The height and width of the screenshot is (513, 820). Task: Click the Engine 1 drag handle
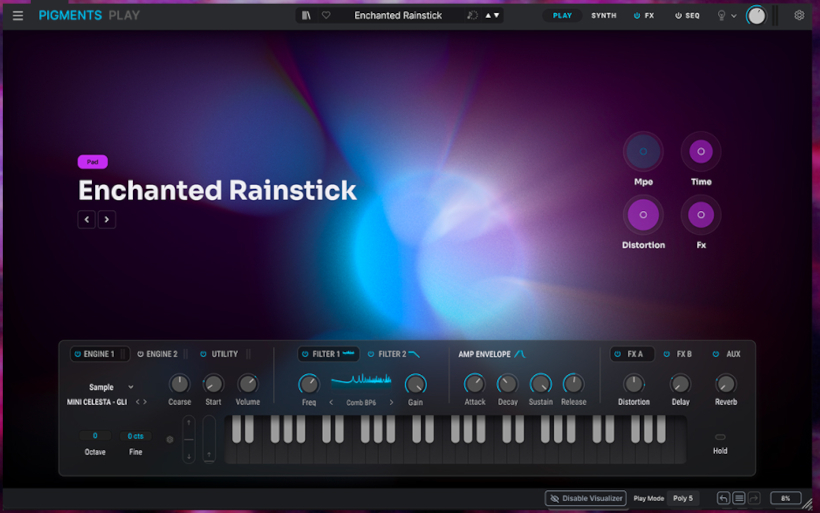[123, 354]
